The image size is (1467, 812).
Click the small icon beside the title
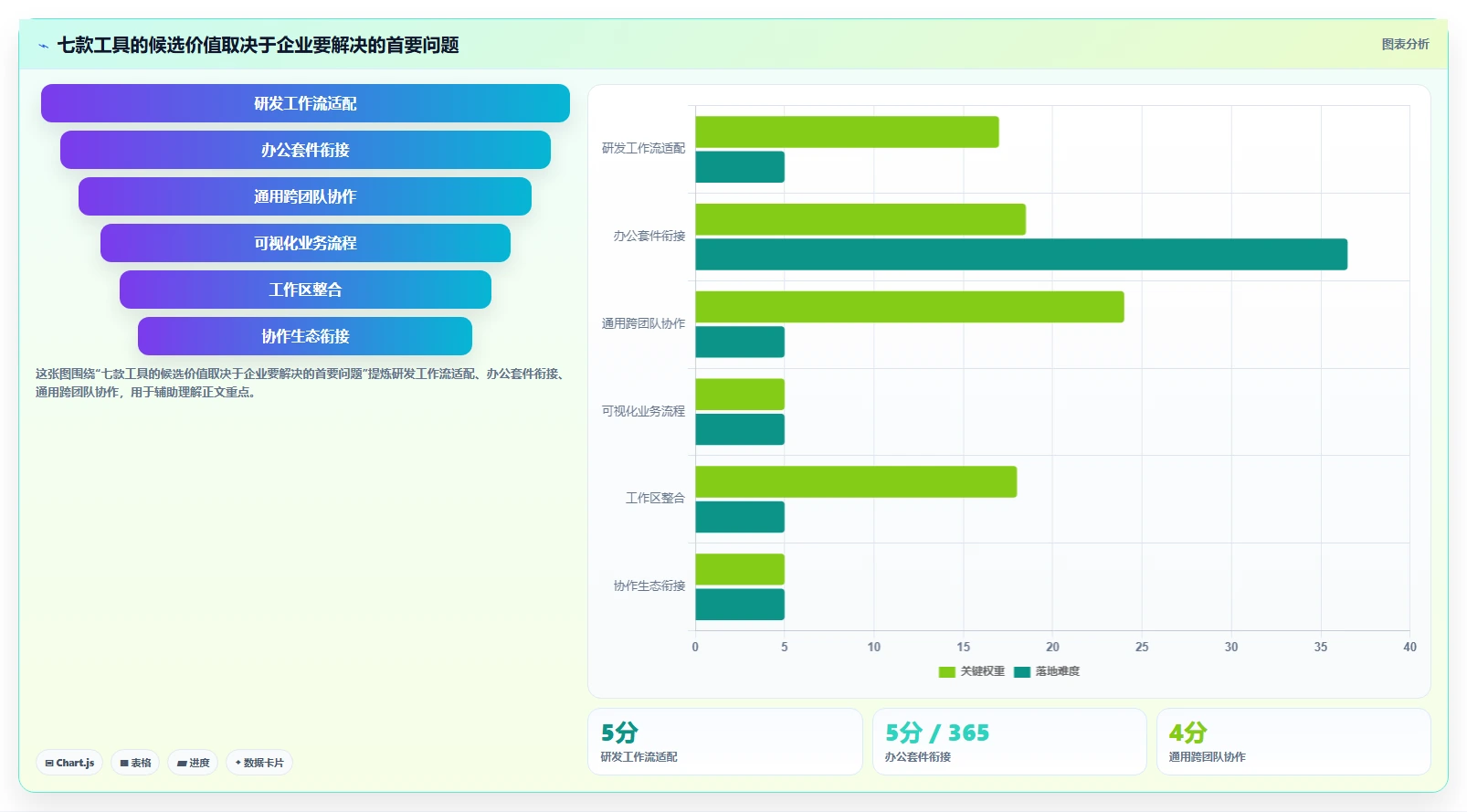(43, 46)
